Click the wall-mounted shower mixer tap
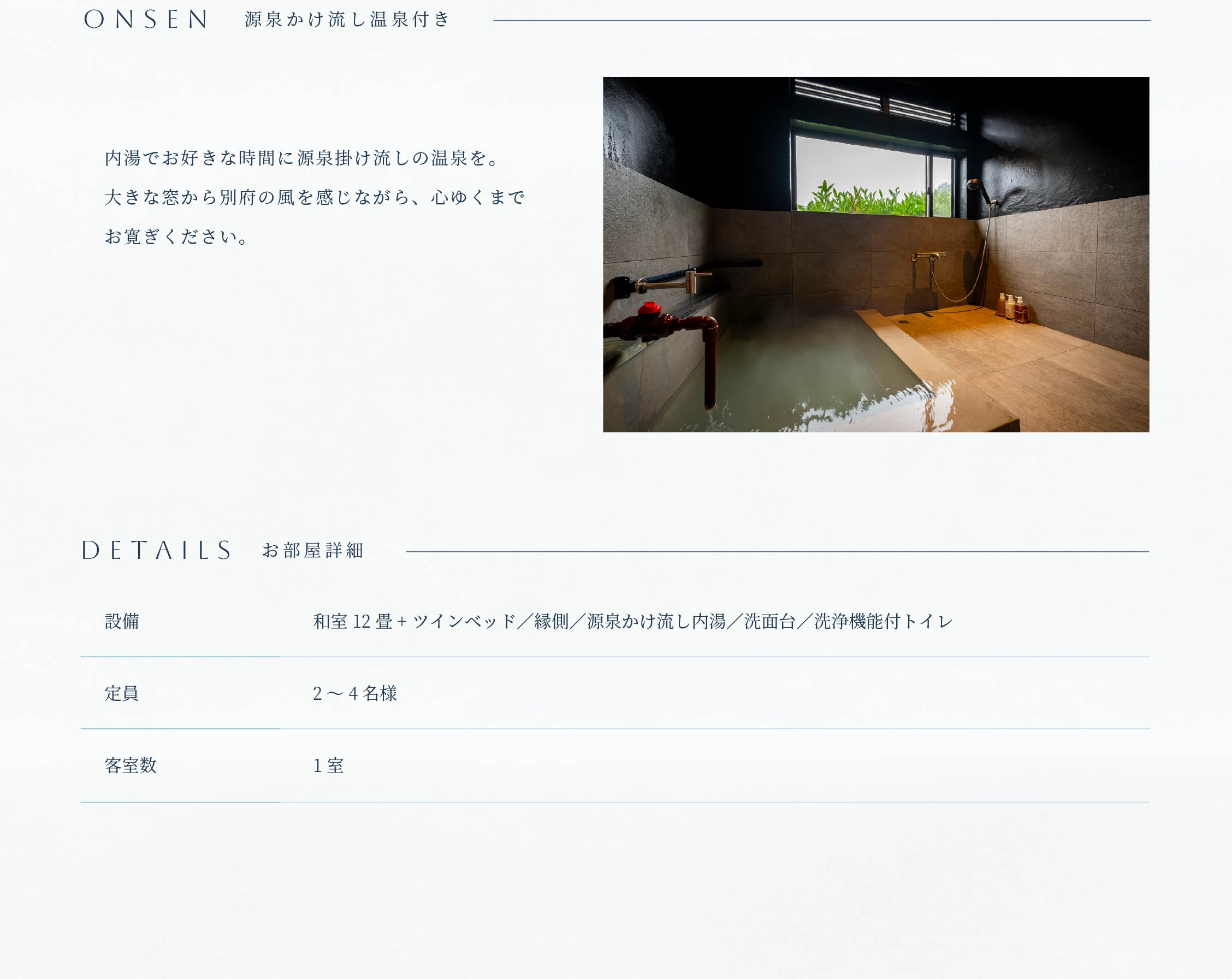 [928, 256]
